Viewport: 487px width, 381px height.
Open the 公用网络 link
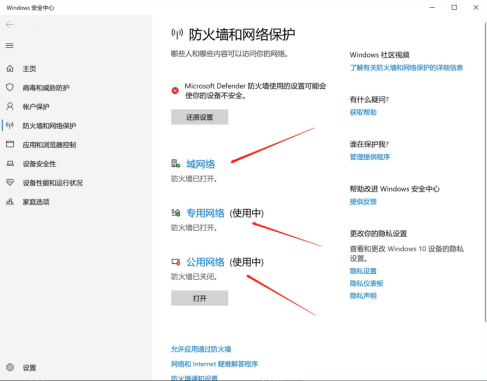coord(205,262)
